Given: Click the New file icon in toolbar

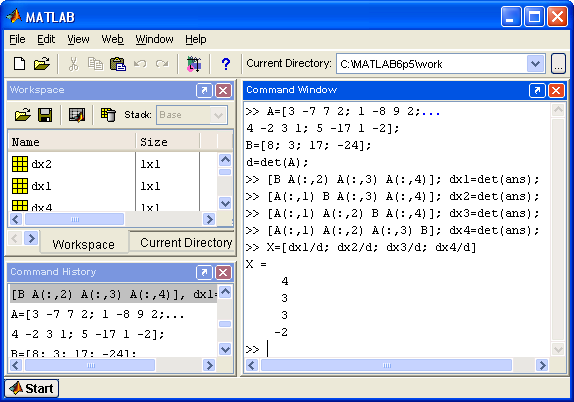Looking at the screenshot, I should (19, 64).
